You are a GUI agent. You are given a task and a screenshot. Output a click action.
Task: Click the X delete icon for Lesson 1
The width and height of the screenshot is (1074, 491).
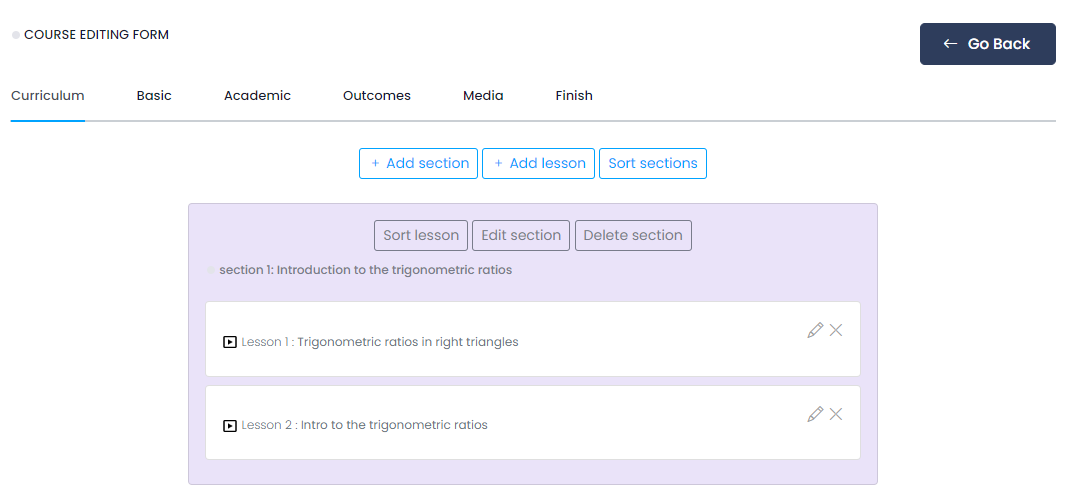click(836, 330)
